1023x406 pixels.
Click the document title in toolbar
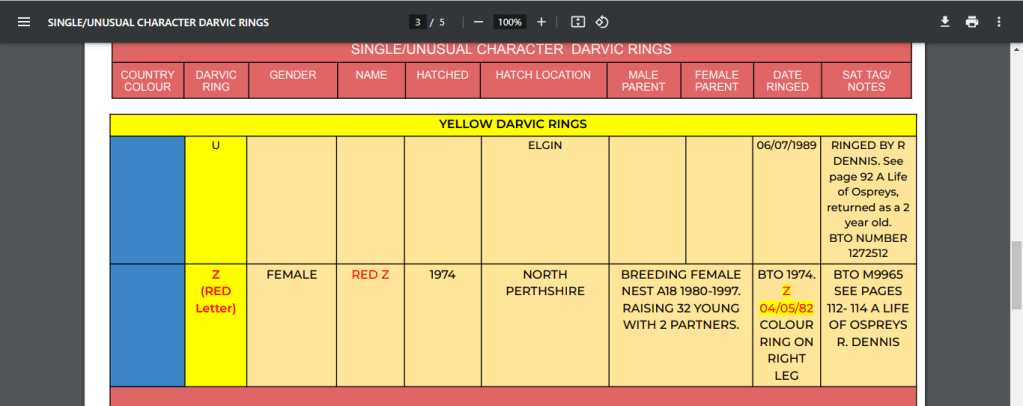click(x=158, y=22)
